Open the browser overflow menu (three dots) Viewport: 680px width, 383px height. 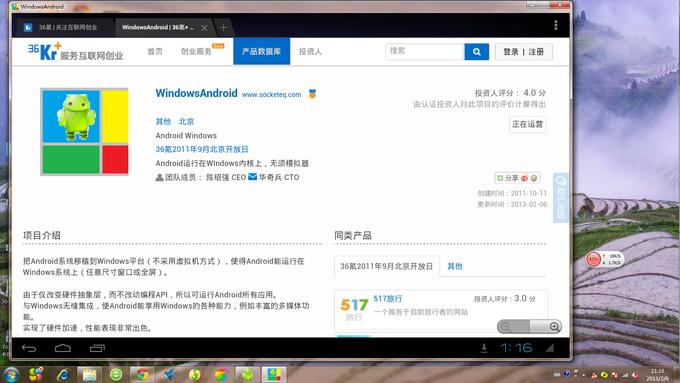click(556, 26)
